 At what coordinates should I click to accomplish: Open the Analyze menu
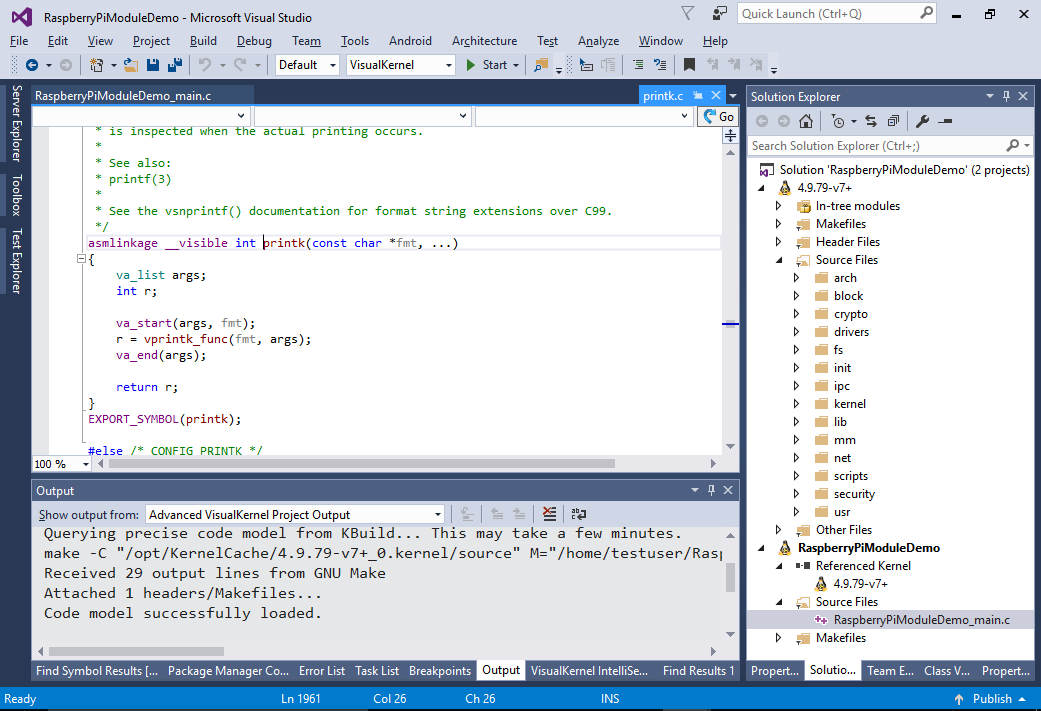click(598, 41)
